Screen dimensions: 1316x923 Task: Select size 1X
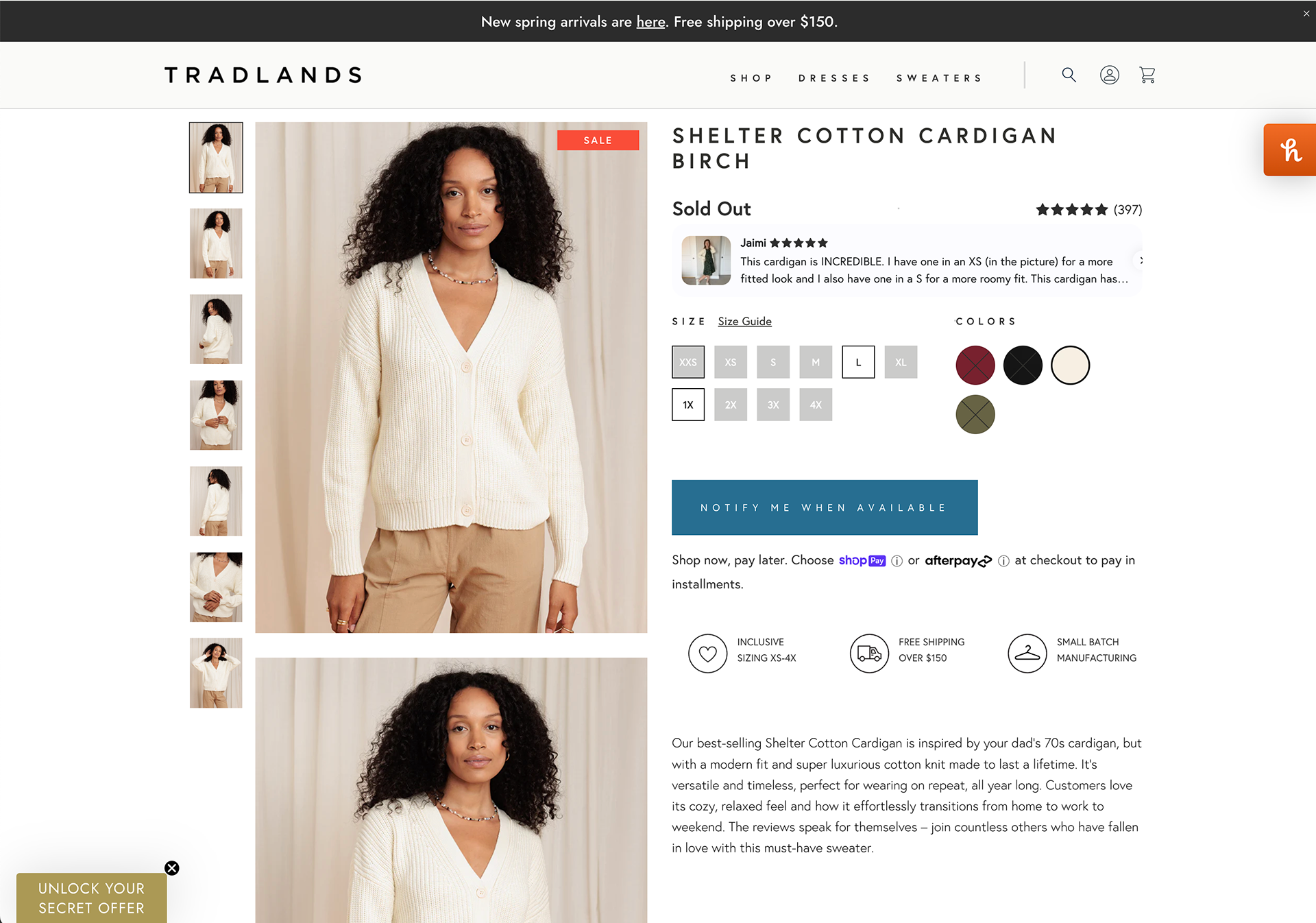[x=688, y=405]
